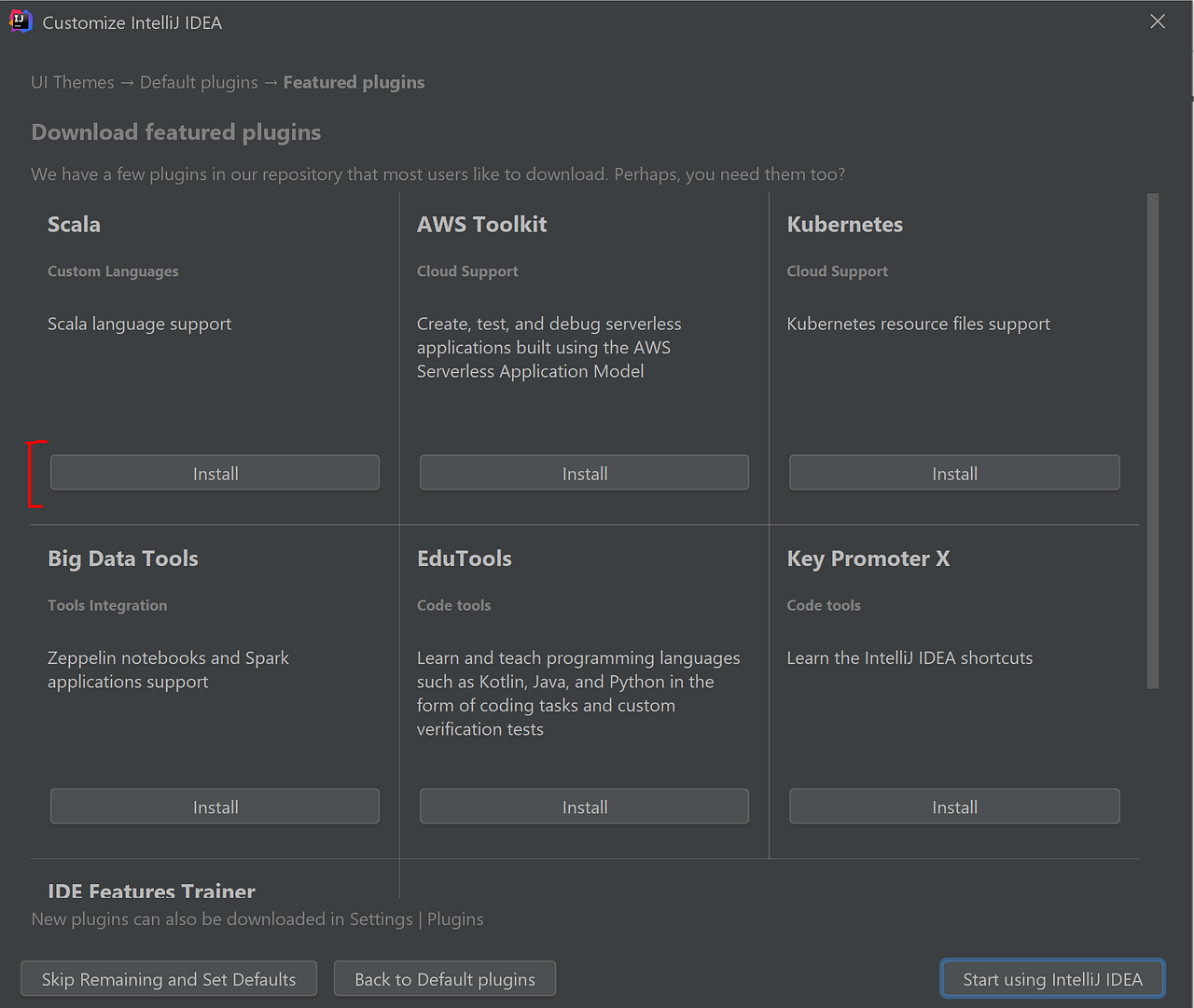This screenshot has width=1194, height=1008.
Task: Close the Customize IntelliJ IDEA window
Action: [1158, 21]
